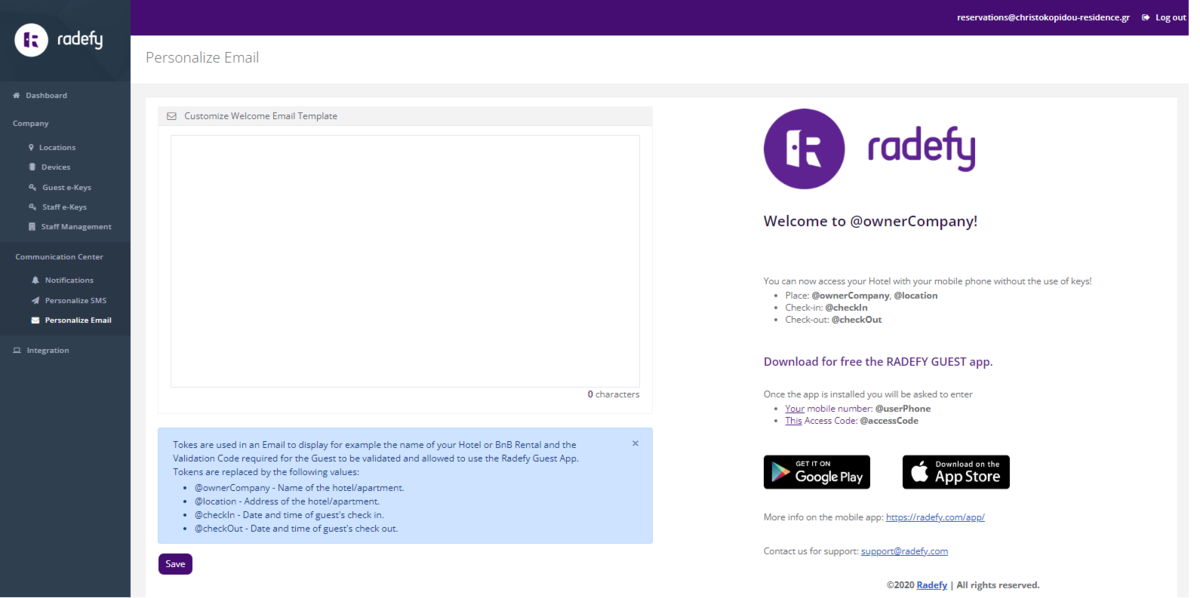Click the Log out arrow icon
This screenshot has width=1200, height=598.
click(x=1146, y=17)
